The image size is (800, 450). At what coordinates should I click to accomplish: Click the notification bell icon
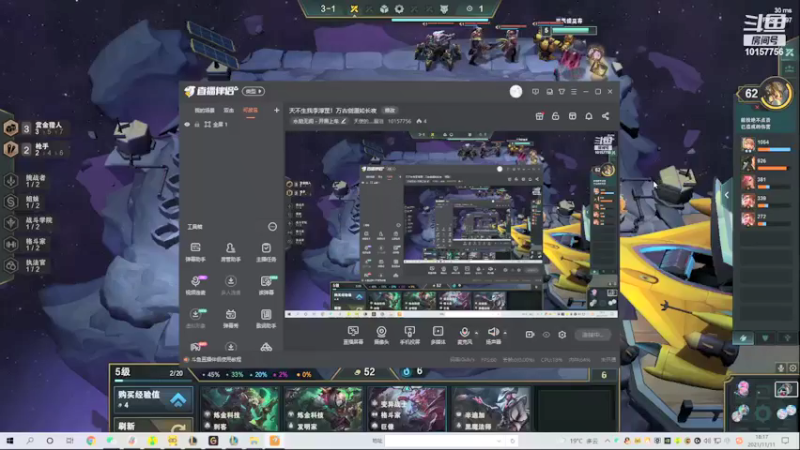coord(589,116)
